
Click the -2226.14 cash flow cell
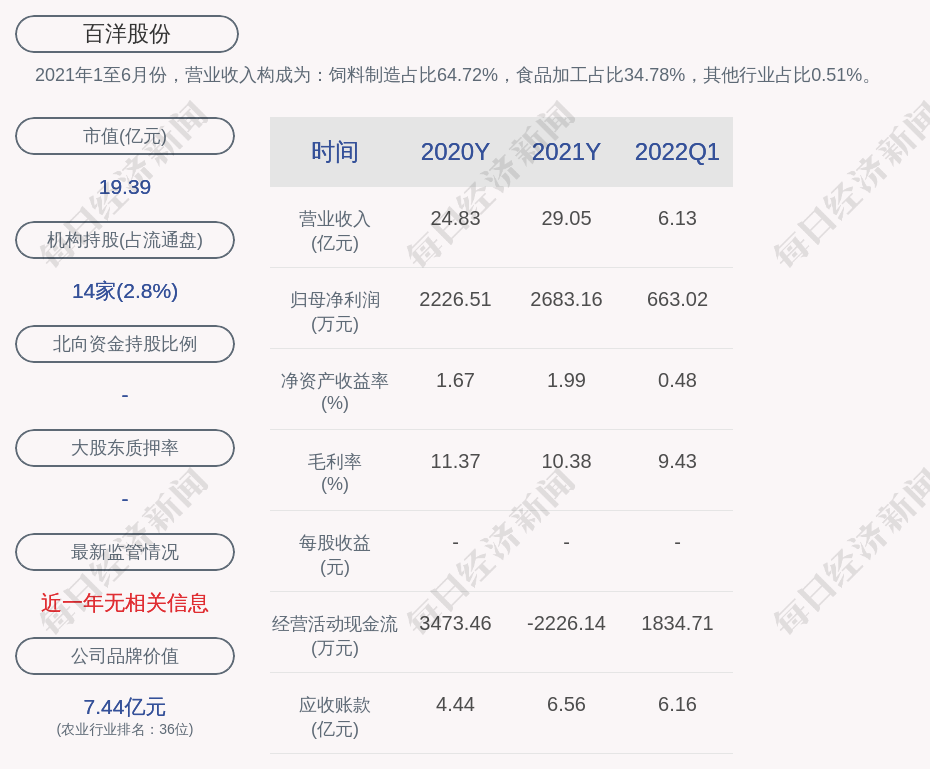coord(566,623)
